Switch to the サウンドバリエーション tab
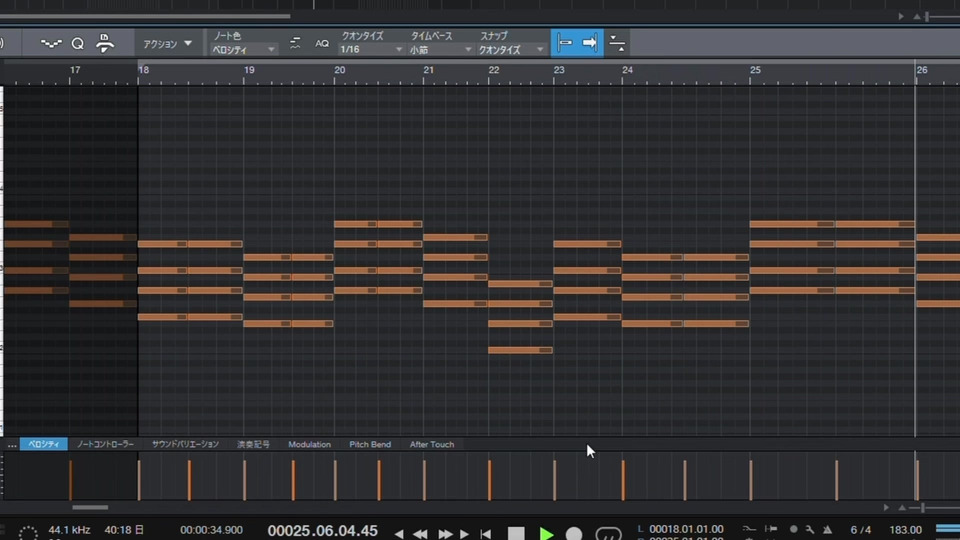The width and height of the screenshot is (960, 540). pos(185,444)
